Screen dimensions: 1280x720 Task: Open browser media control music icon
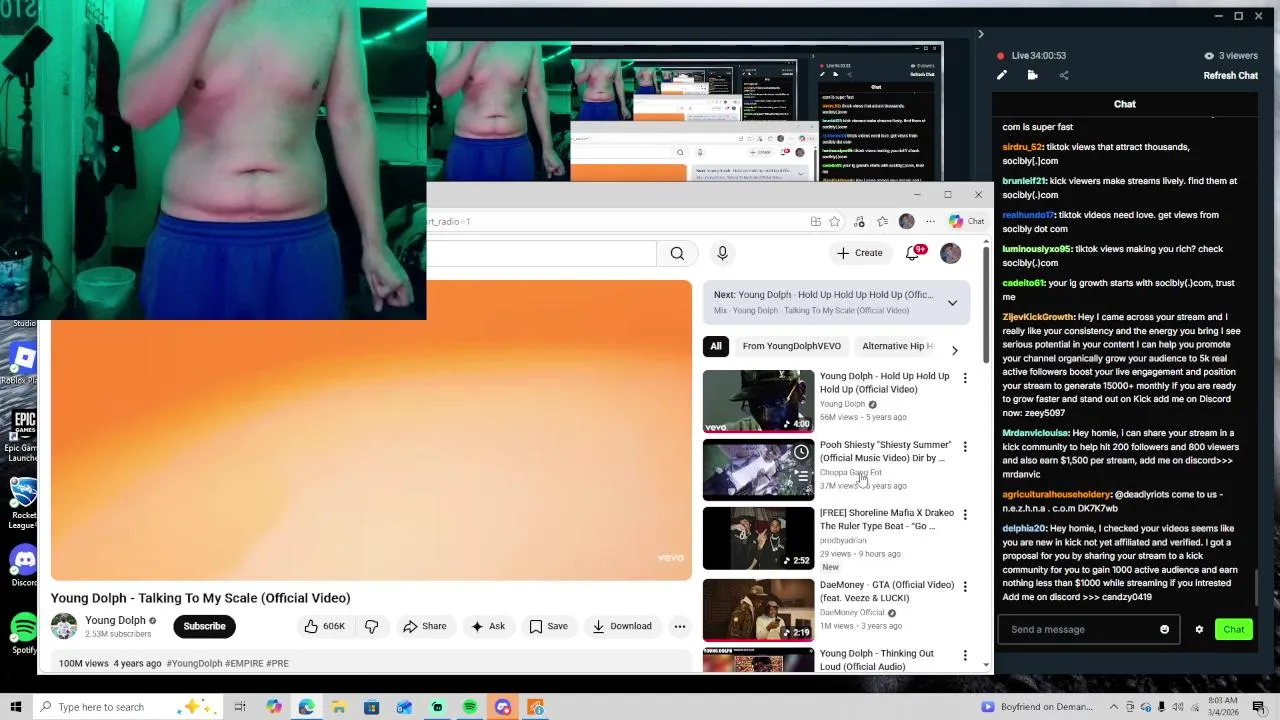coord(859,221)
